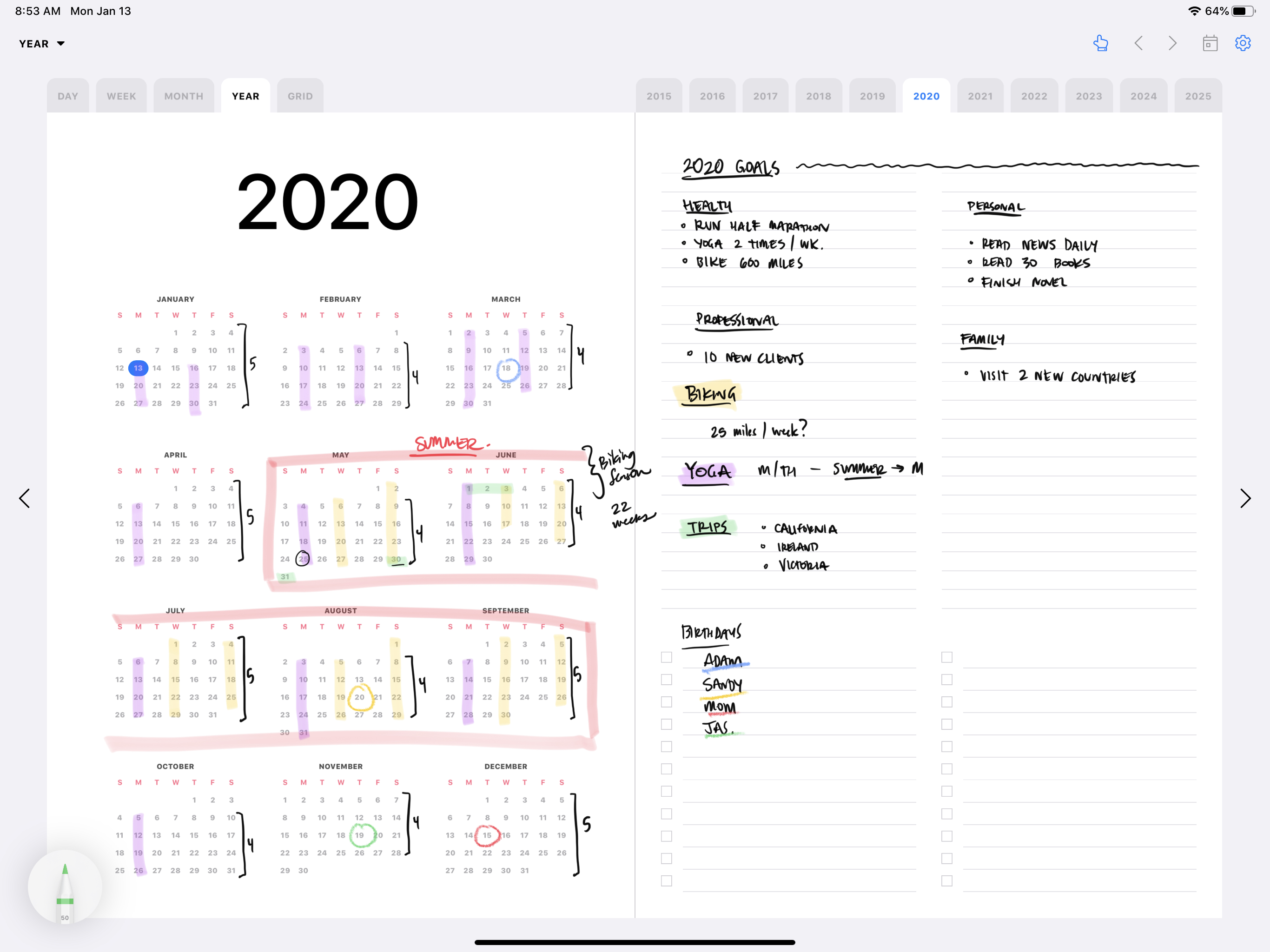1270x952 pixels.
Task: Expand the YEAR view dropdown
Action: point(41,44)
